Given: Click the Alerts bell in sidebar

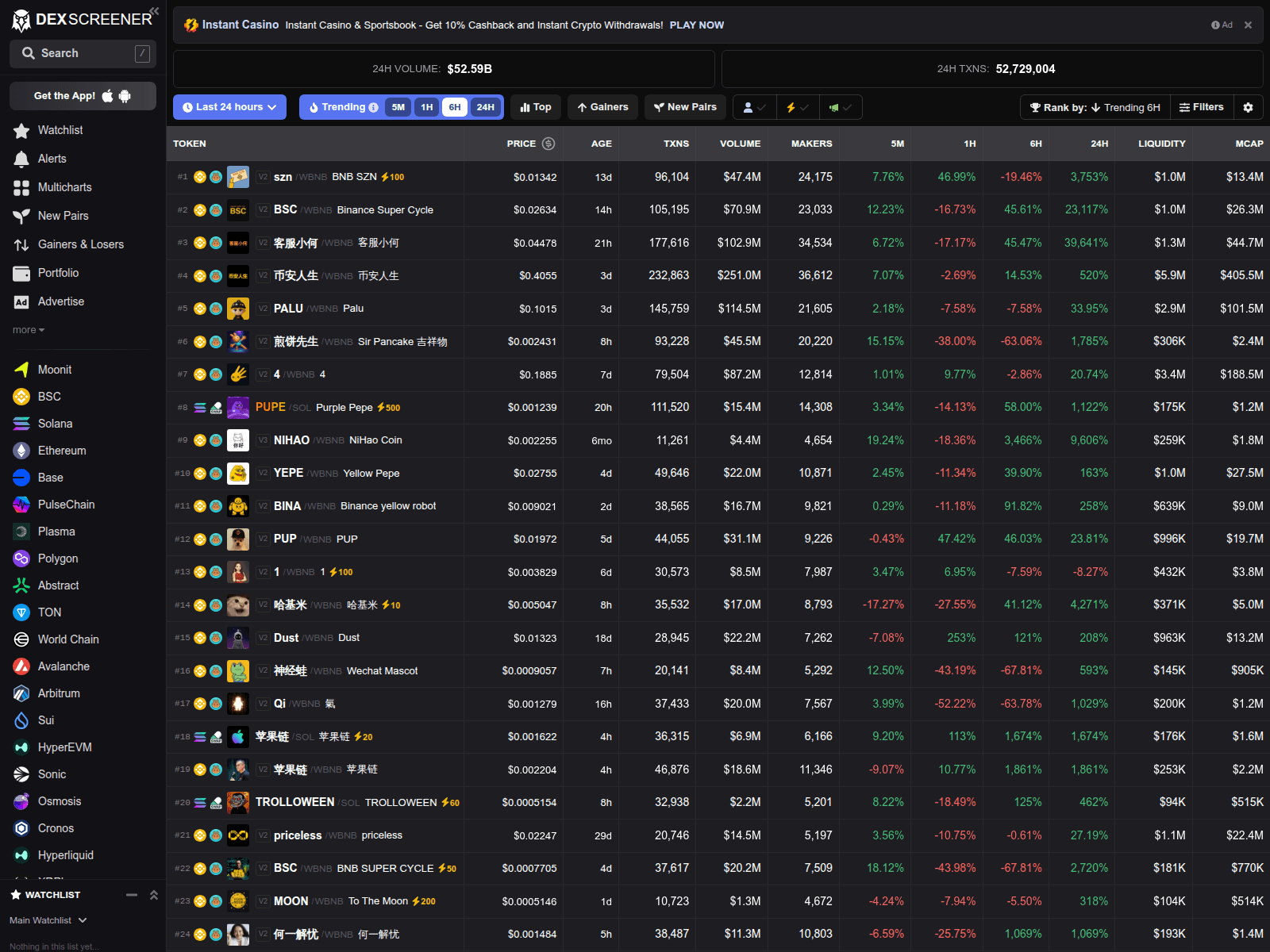Looking at the screenshot, I should 51,159.
